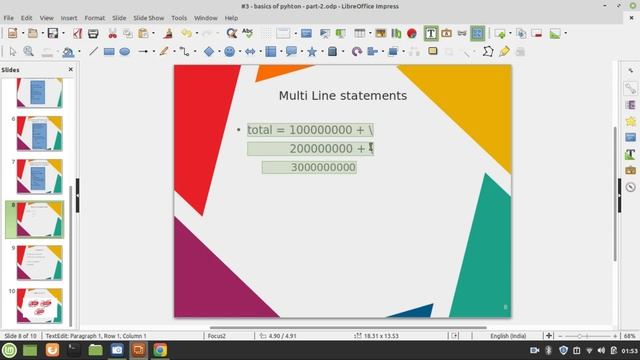Insert image icon in toolbar
The width and height of the screenshot is (640, 360).
tap(380, 33)
